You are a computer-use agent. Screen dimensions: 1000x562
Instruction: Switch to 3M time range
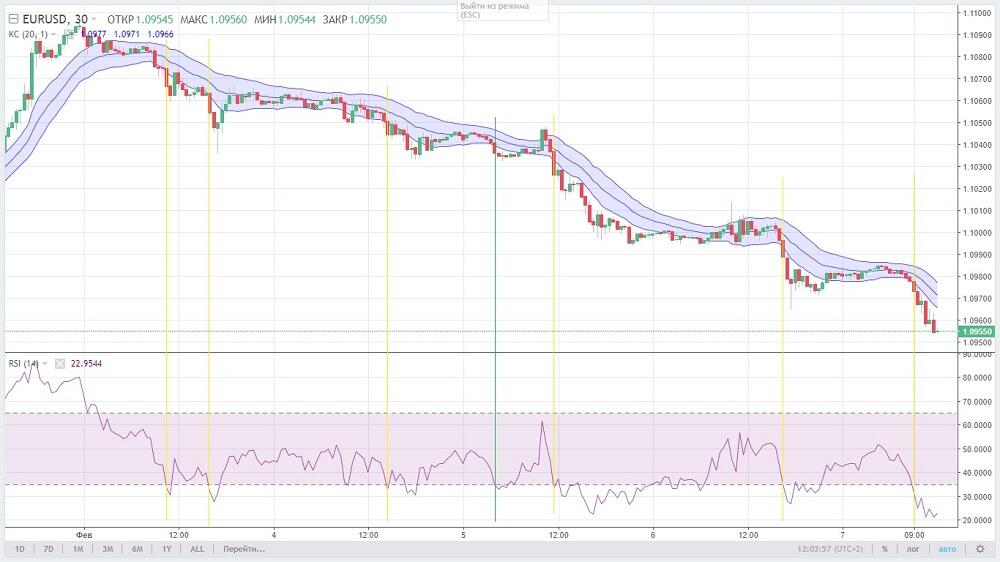pyautogui.click(x=108, y=549)
